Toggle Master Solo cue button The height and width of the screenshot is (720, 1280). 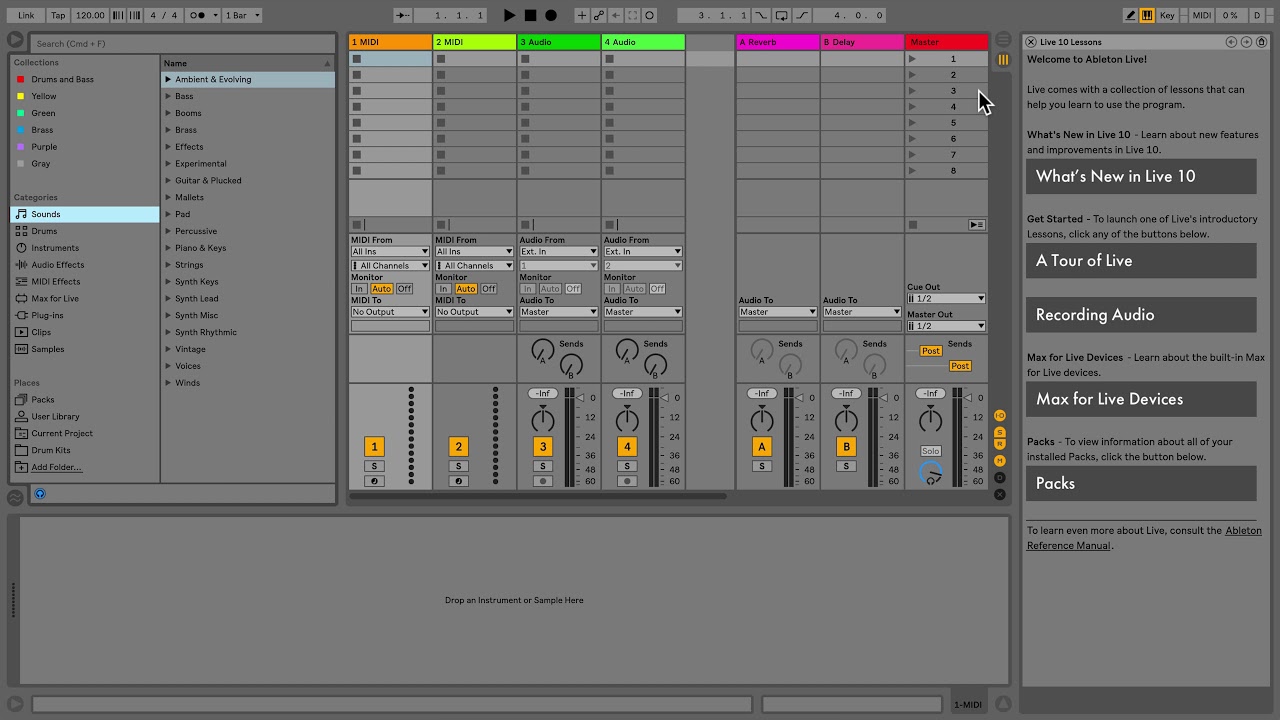point(931,451)
